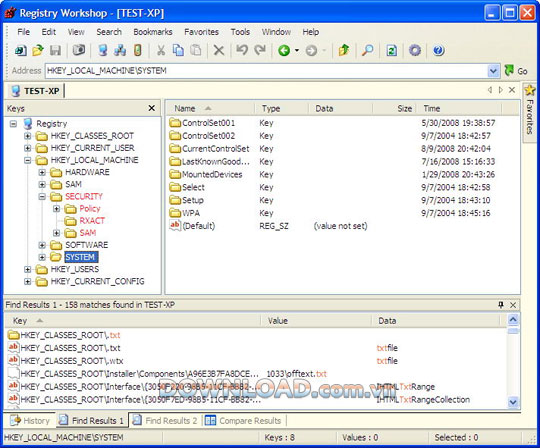540x448 pixels.
Task: Click the disconnect registry device icon
Action: [x=137, y=51]
